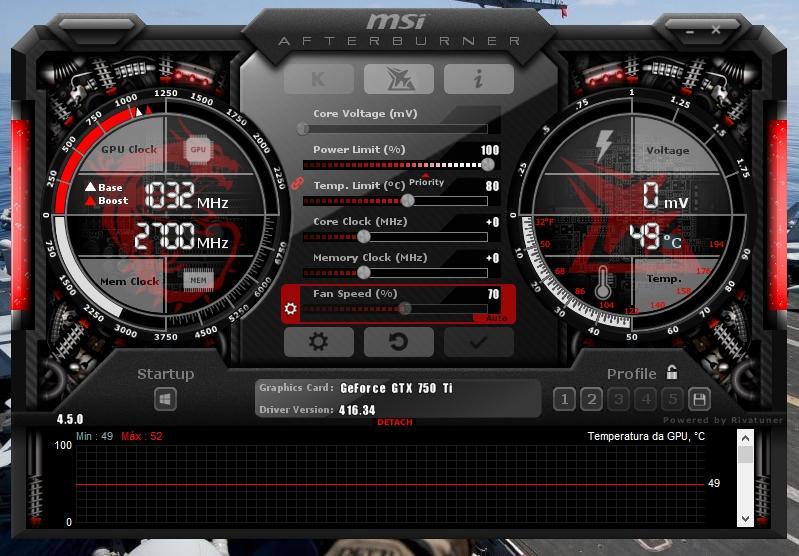
Task: Click the Memory Clock value +0
Action: [493, 258]
